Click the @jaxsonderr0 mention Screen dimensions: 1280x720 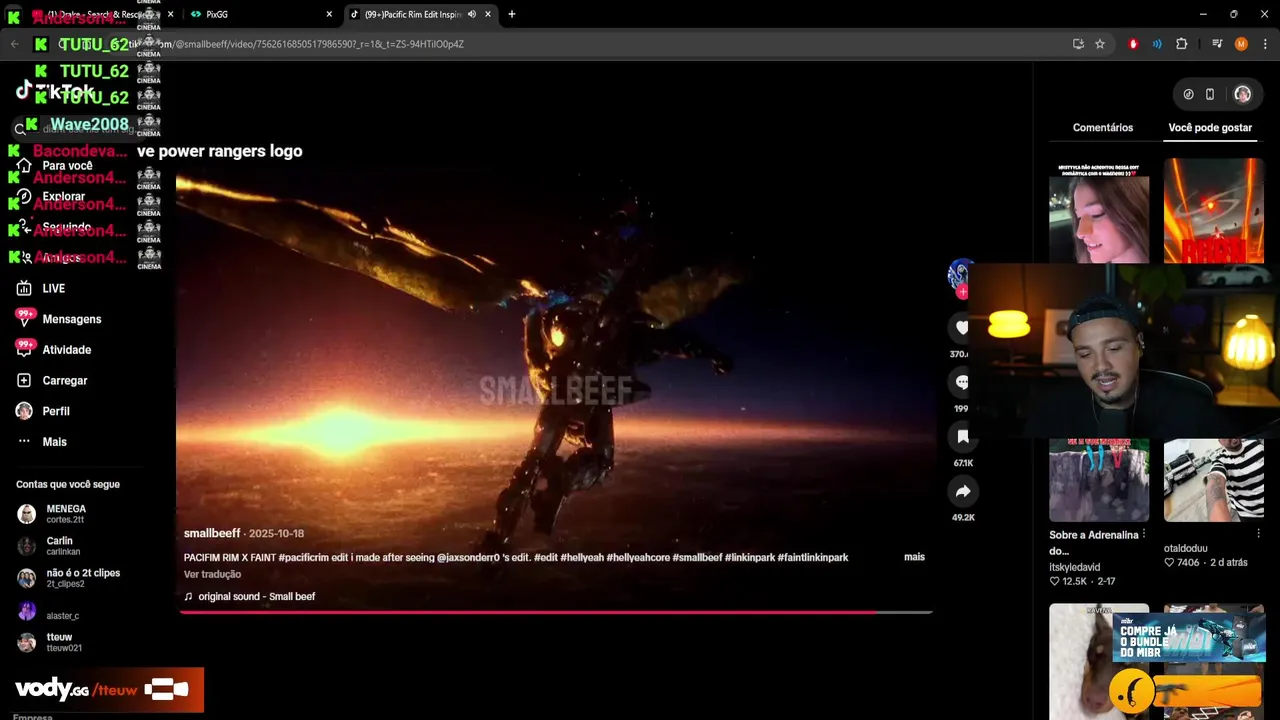[x=468, y=557]
